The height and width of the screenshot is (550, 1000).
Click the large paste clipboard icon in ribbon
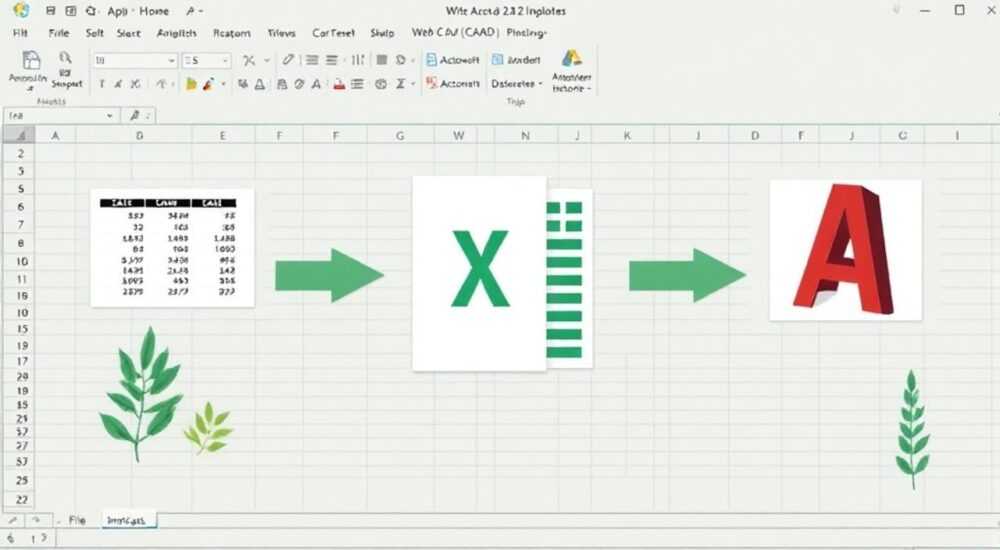coord(31,61)
